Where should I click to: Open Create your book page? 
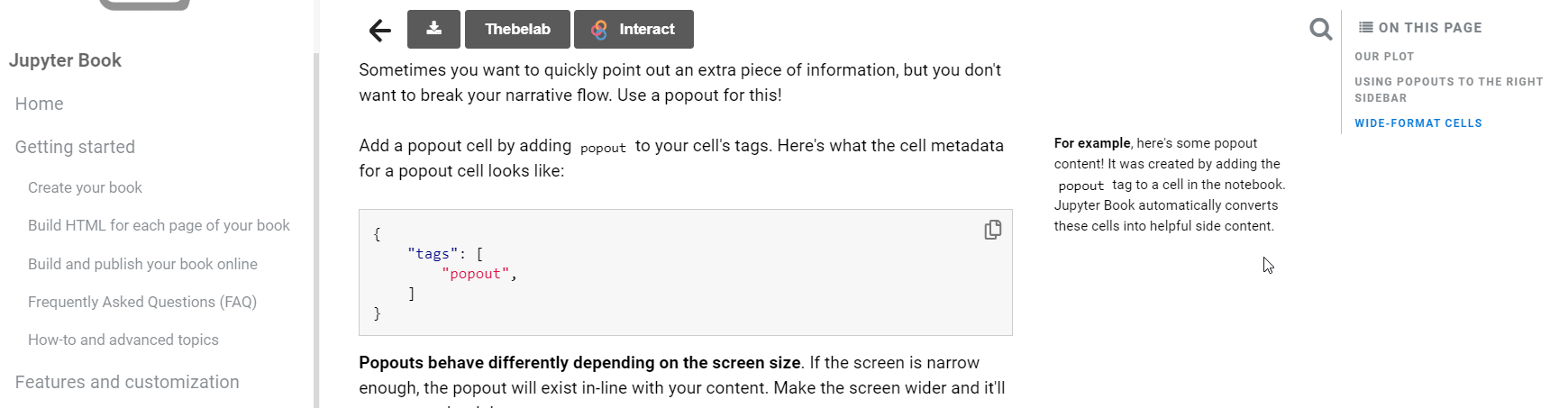tap(85, 187)
